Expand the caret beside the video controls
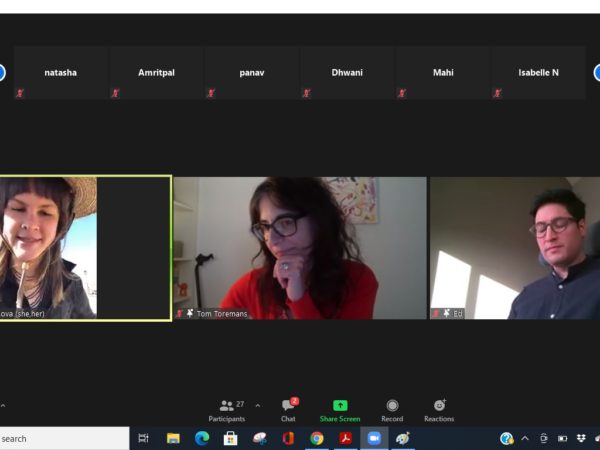The width and height of the screenshot is (600, 450). click(3, 405)
